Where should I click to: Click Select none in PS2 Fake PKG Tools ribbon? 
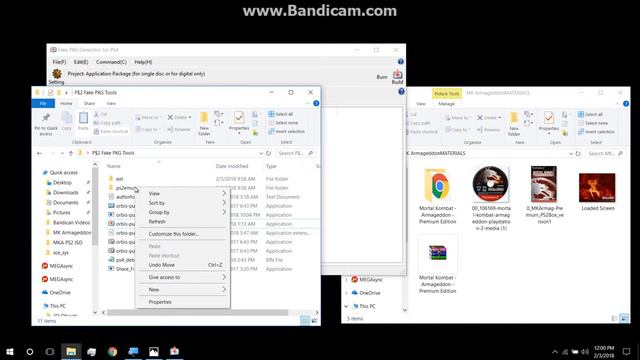point(282,122)
